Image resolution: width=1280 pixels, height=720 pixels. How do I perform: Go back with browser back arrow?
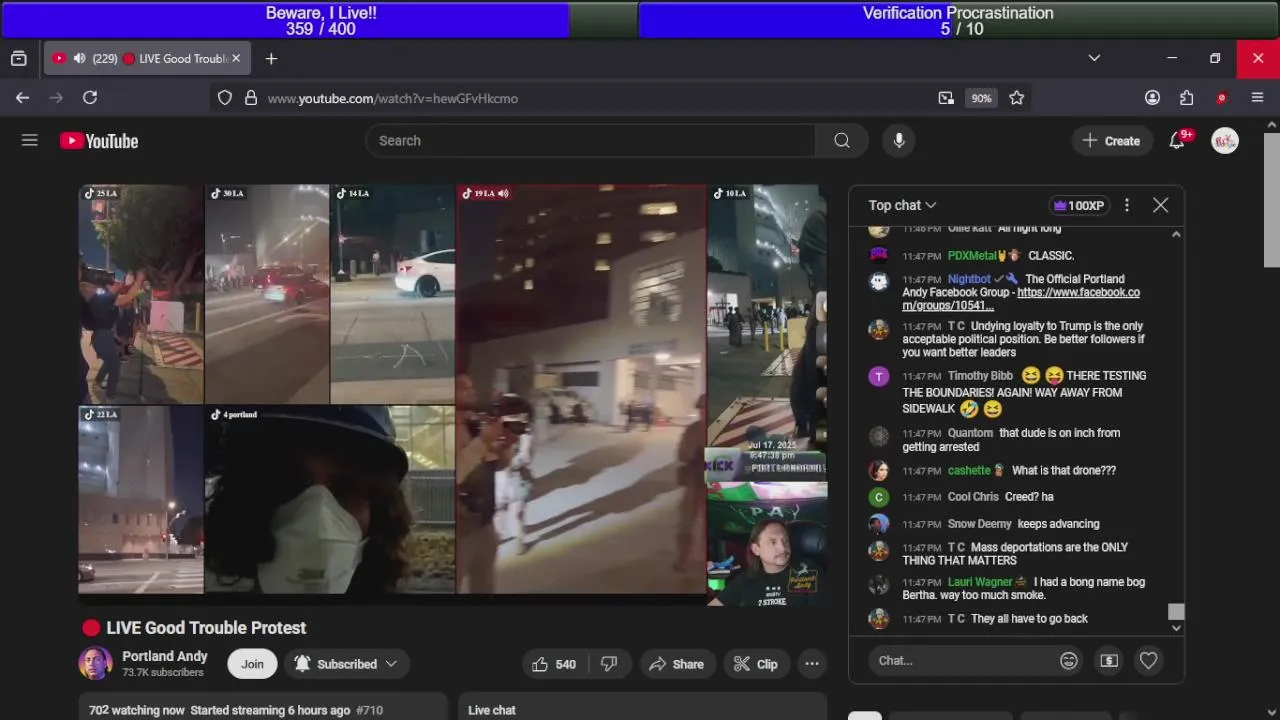coord(22,98)
